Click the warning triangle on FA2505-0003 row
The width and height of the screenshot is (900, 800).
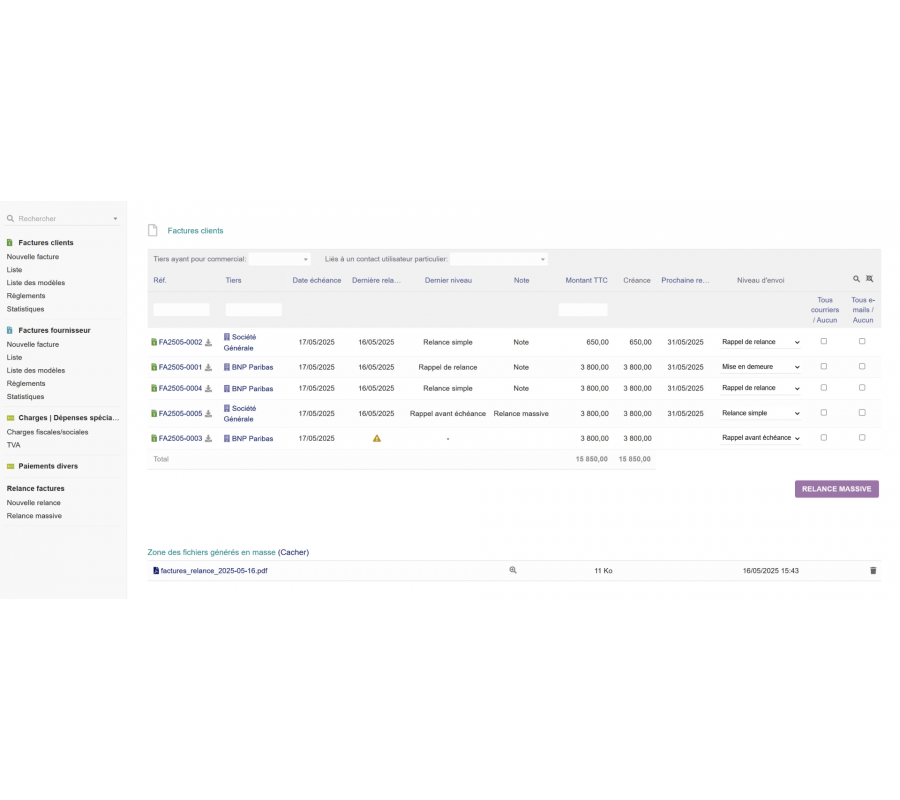tap(377, 438)
